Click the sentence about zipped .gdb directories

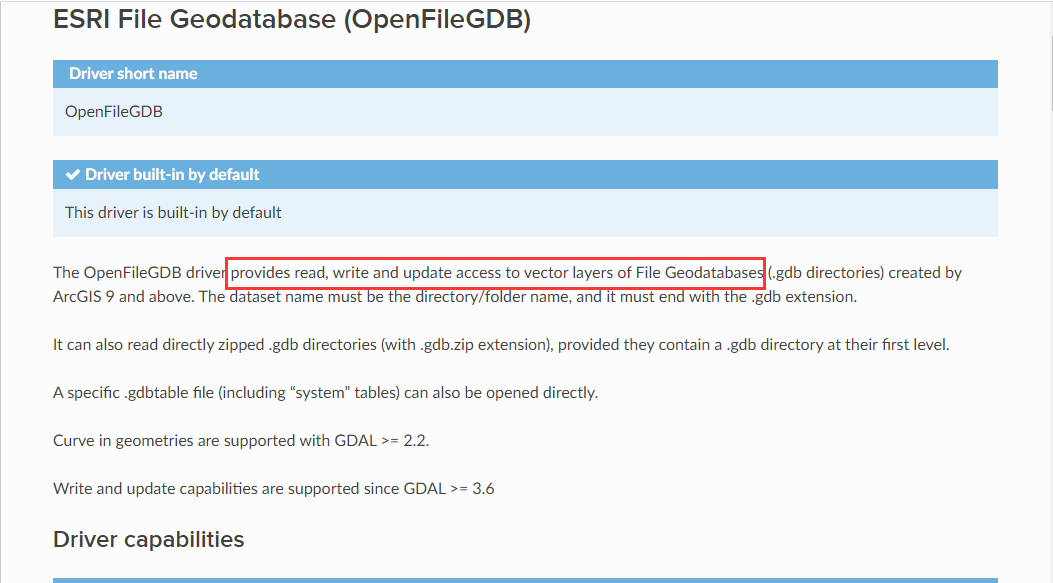501,345
